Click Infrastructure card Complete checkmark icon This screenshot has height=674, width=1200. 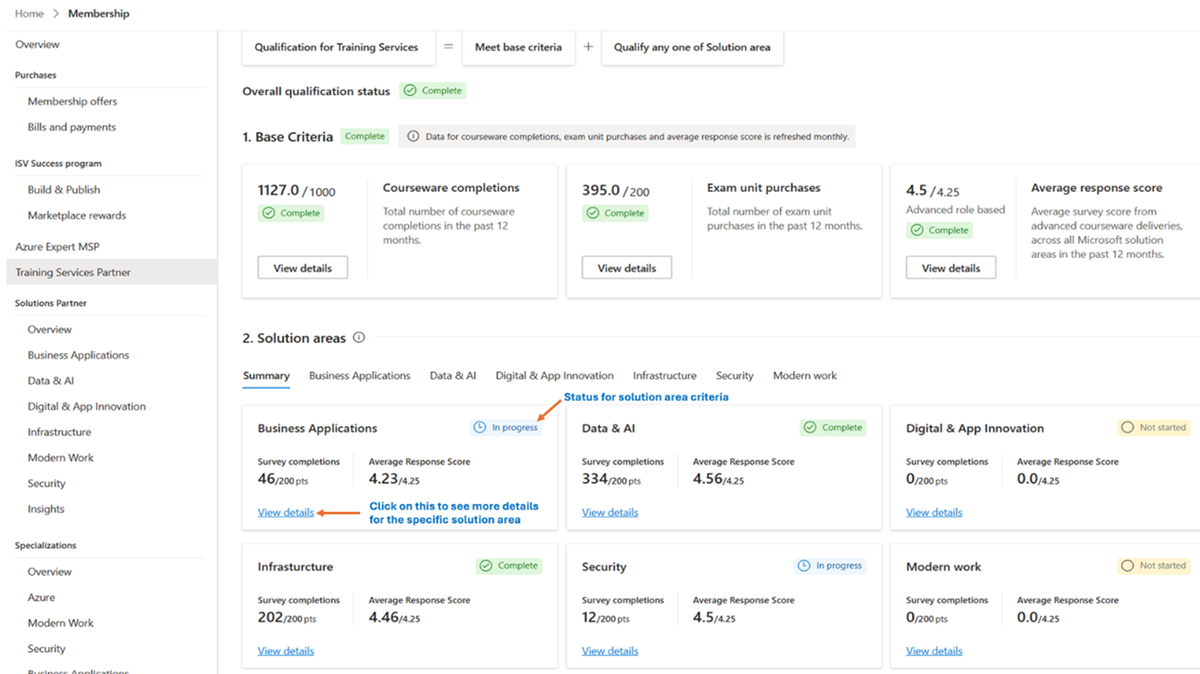(x=486, y=566)
